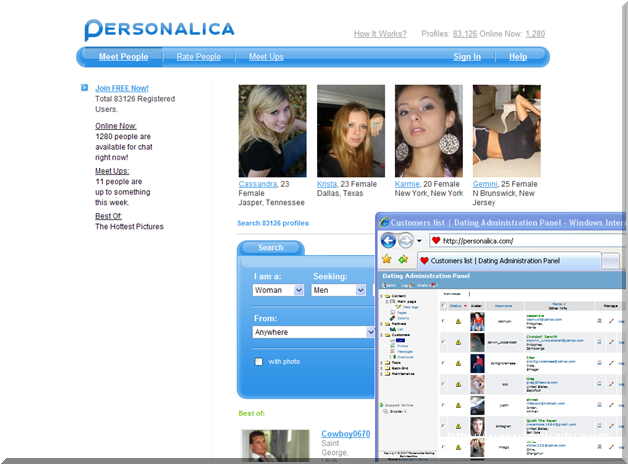Image resolution: width=628 pixels, height=464 pixels.
Task: Open the Cowboy0670 profile link
Action: coord(346,434)
